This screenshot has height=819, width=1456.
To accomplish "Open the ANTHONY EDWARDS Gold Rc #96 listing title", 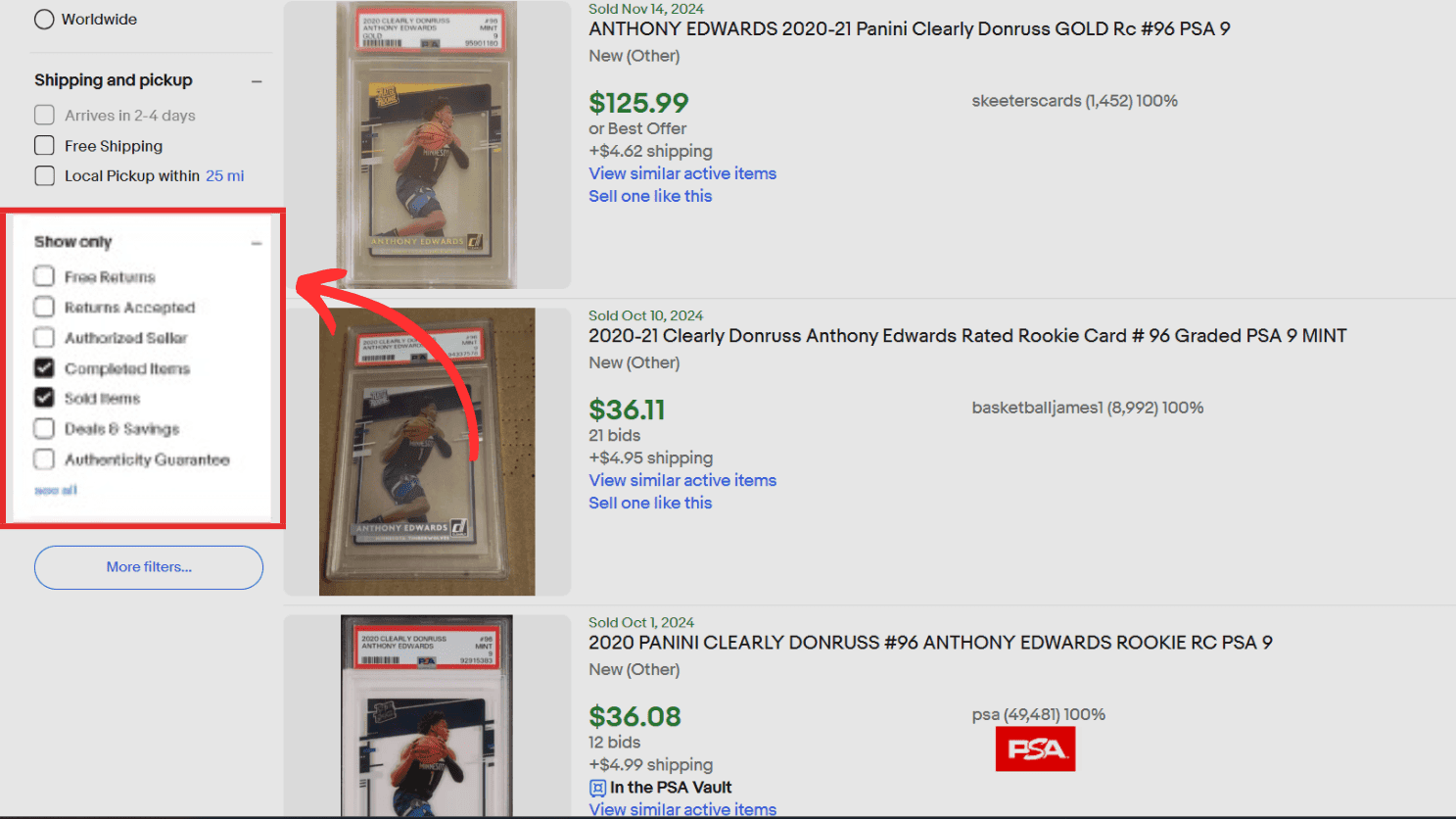I will pyautogui.click(x=910, y=29).
